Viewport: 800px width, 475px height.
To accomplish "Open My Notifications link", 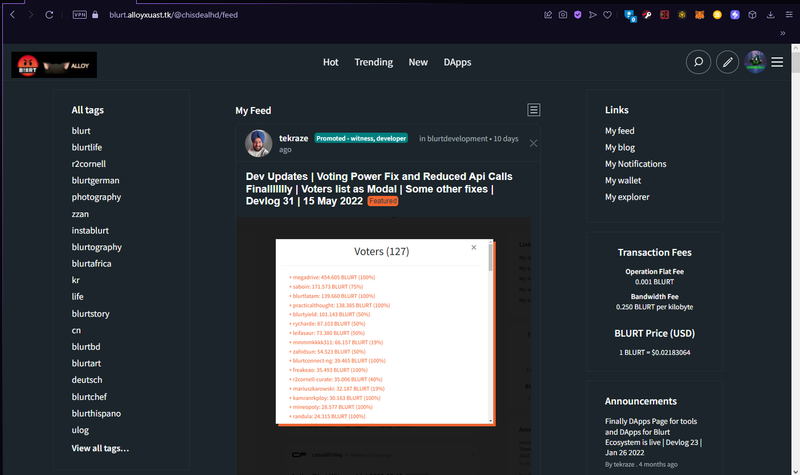I will (x=636, y=164).
